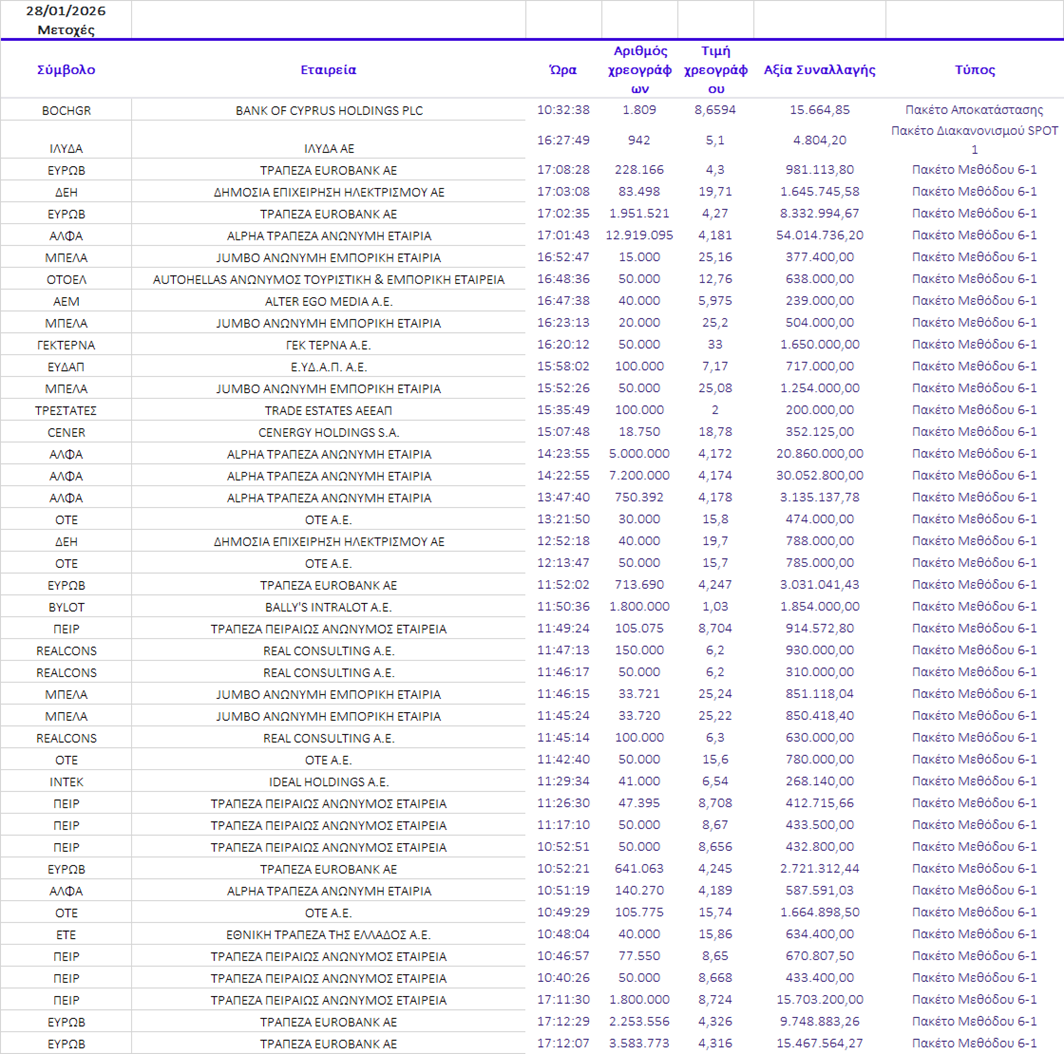Click the ΤΡΕΣΤΑΤΕΣ symbol cell
Screen dimensions: 1064x1054
pyautogui.click(x=66, y=411)
